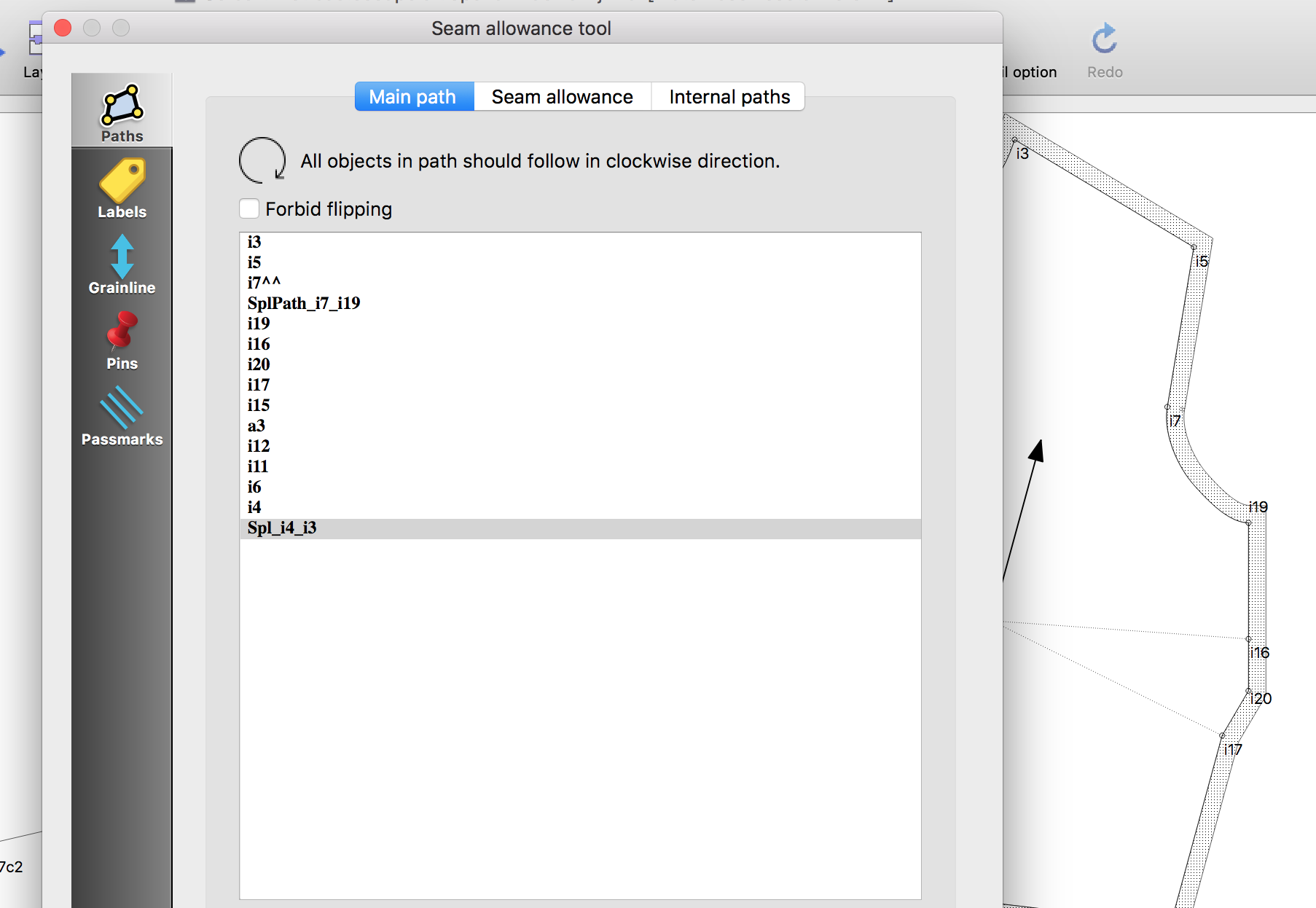The width and height of the screenshot is (1316, 908).
Task: Open the Paths section
Action: click(122, 111)
